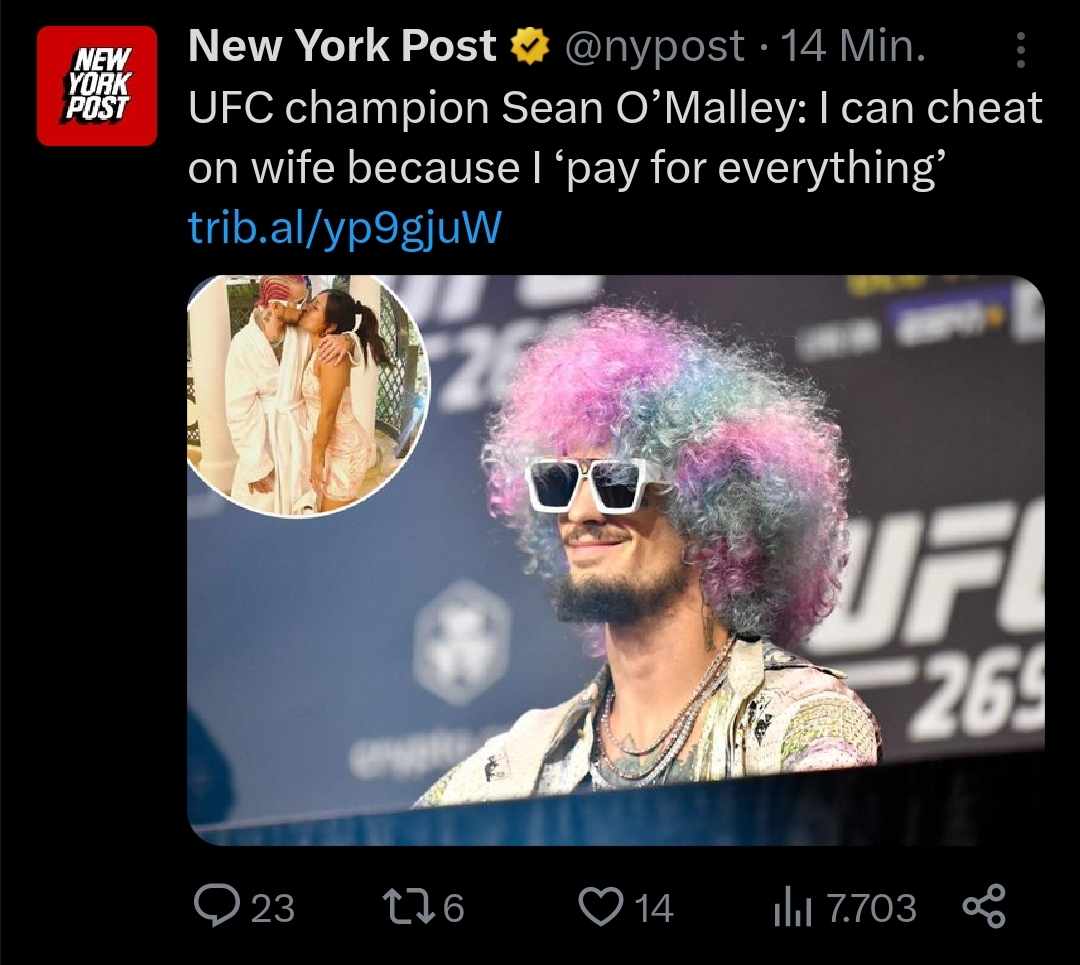Image resolution: width=1080 pixels, height=965 pixels.
Task: Open the New York Post profile avatar
Action: (x=96, y=85)
